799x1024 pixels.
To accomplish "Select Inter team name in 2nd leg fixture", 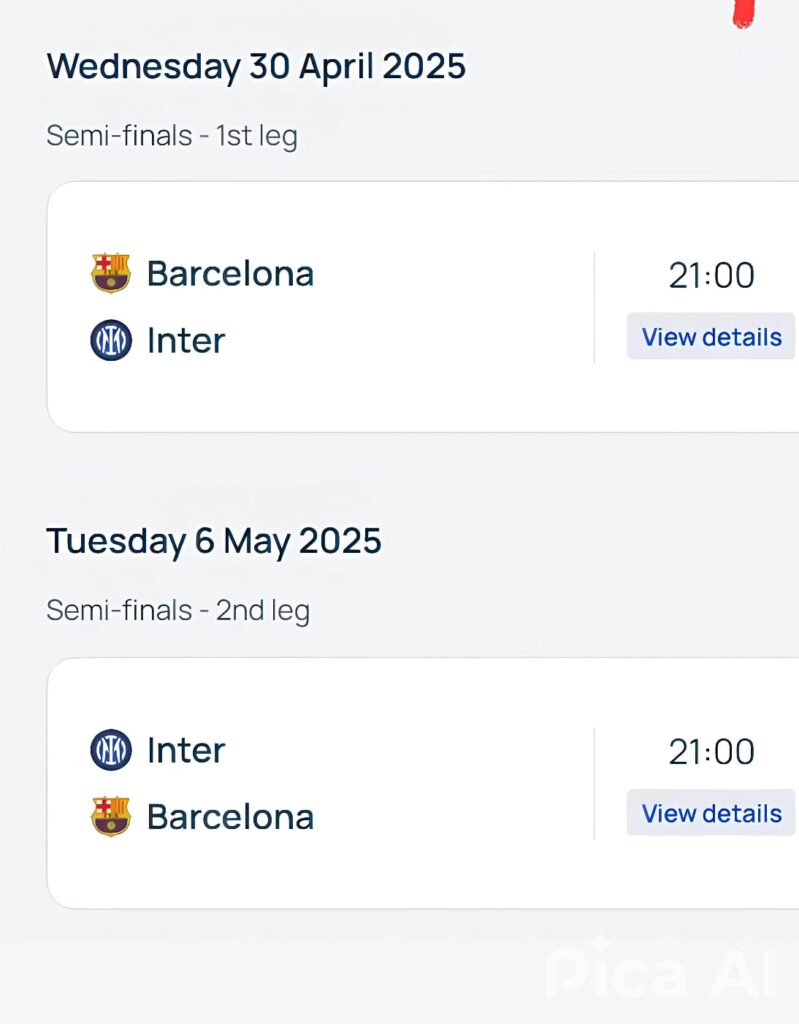I will 186,750.
